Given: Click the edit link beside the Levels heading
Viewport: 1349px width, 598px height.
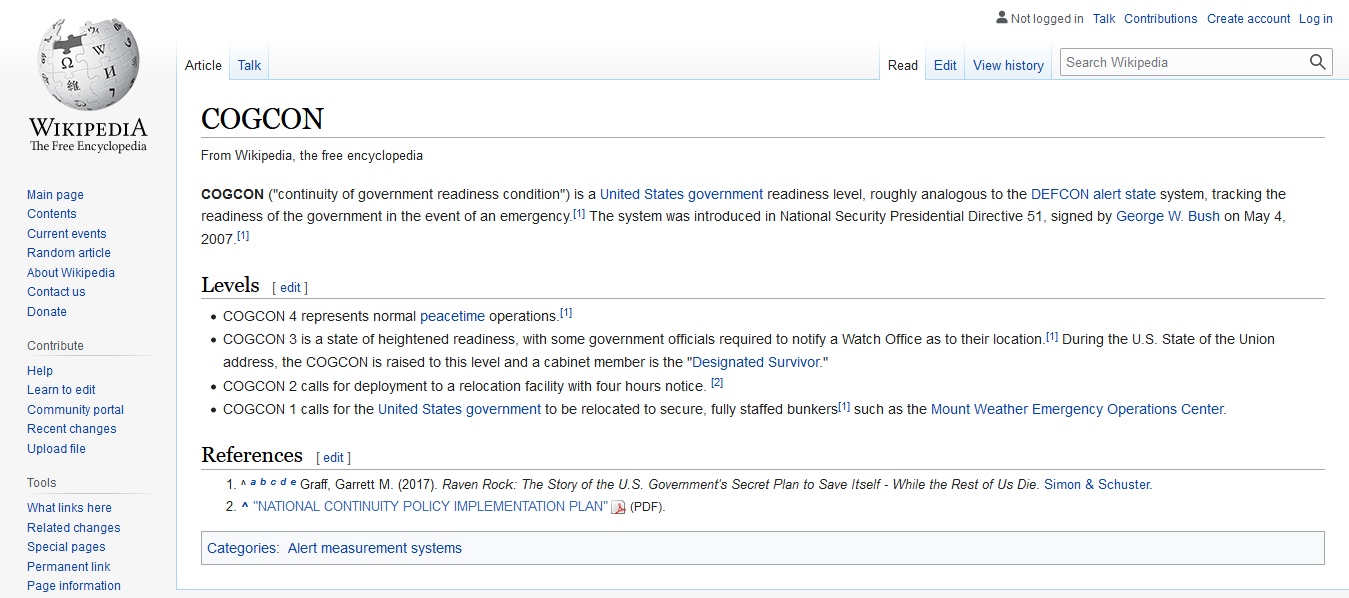Looking at the screenshot, I should [x=290, y=287].
